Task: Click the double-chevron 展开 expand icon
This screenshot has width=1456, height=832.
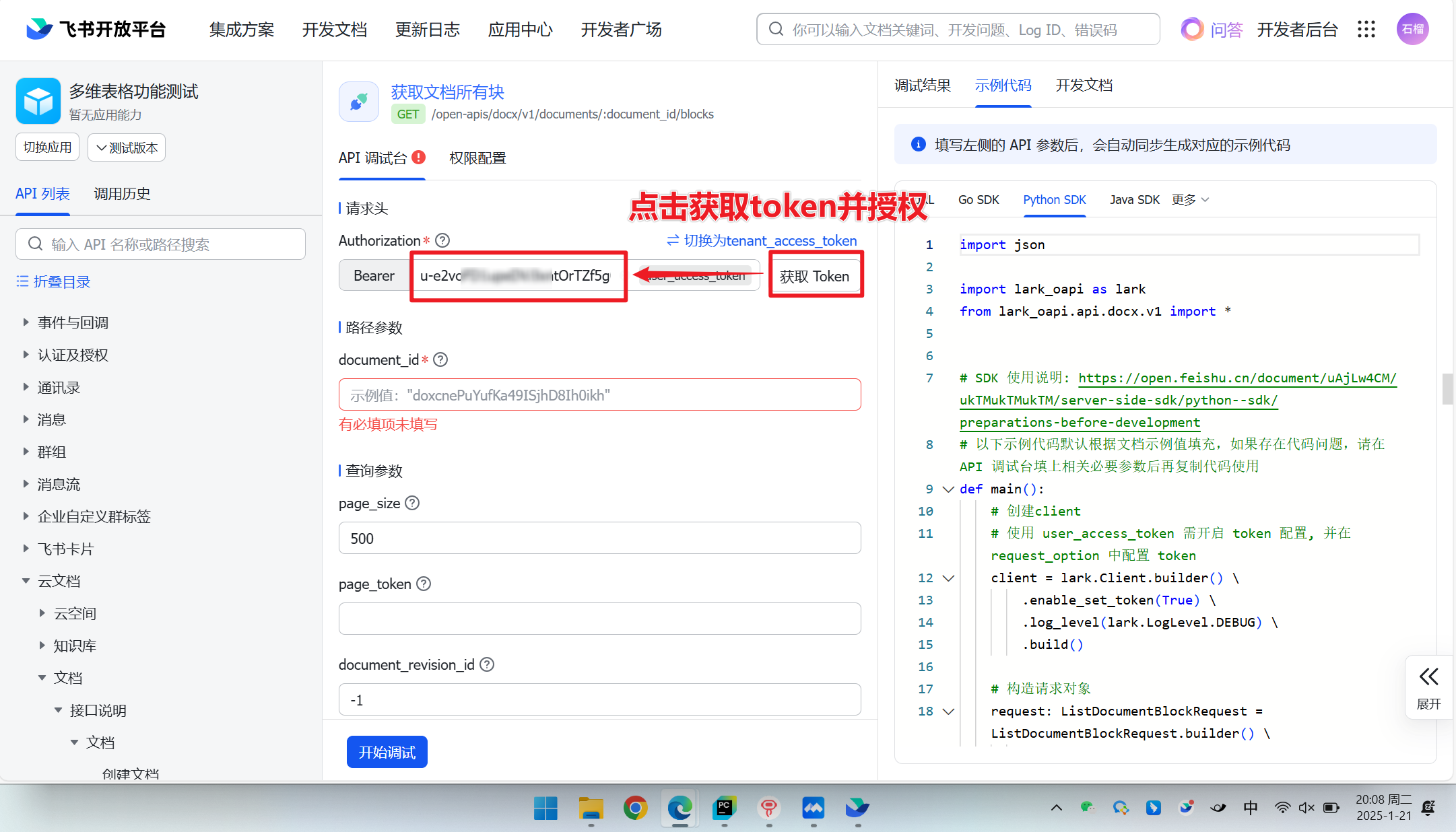Action: (1428, 677)
